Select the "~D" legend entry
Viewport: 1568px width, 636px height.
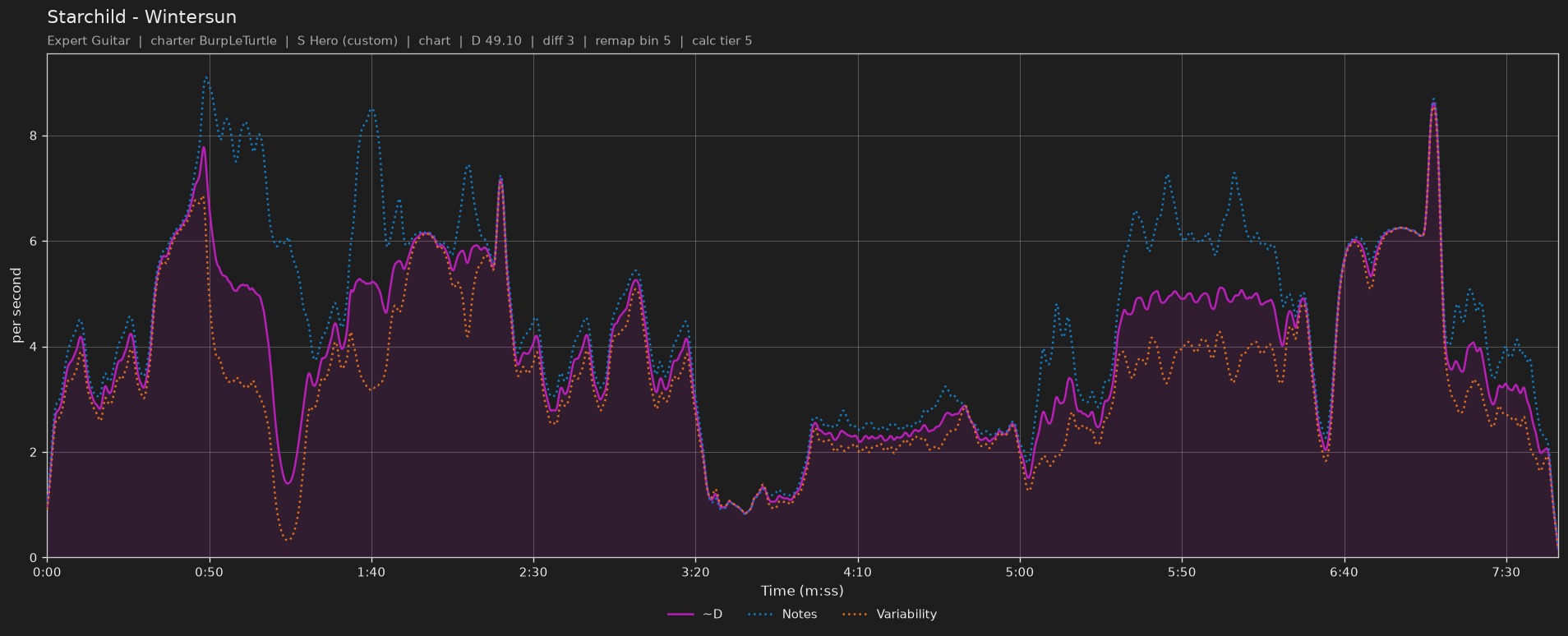(695, 615)
